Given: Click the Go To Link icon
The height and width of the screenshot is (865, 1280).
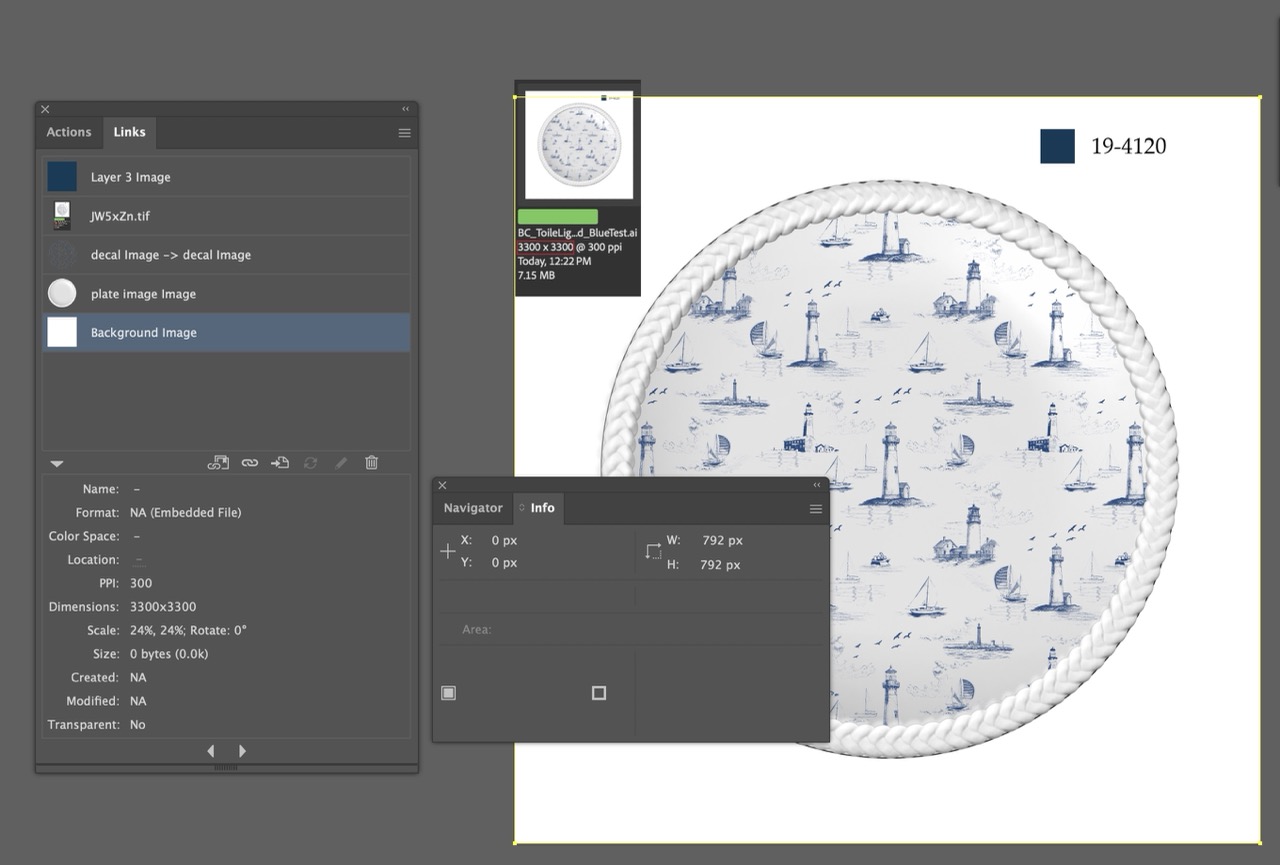Looking at the screenshot, I should [281, 462].
